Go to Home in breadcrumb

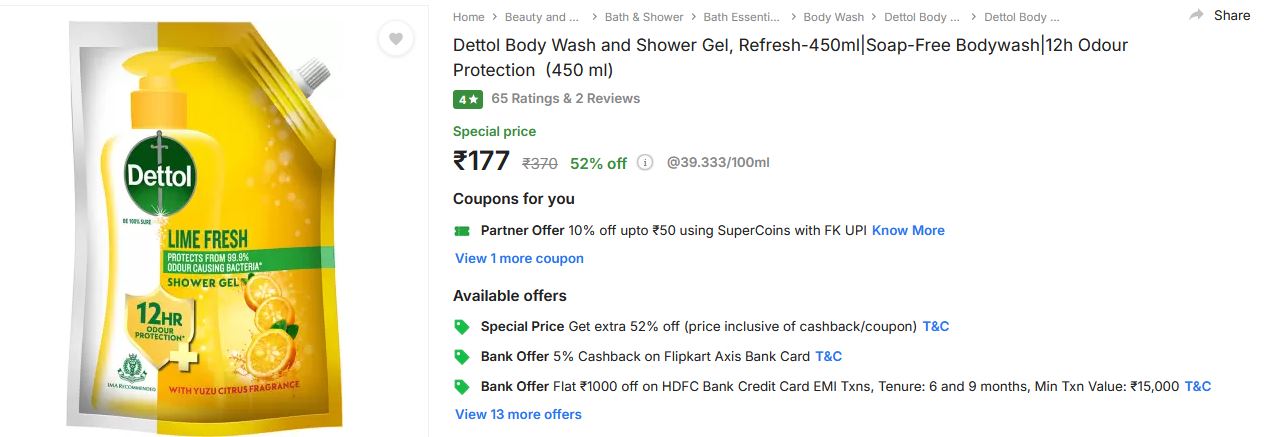tap(468, 17)
